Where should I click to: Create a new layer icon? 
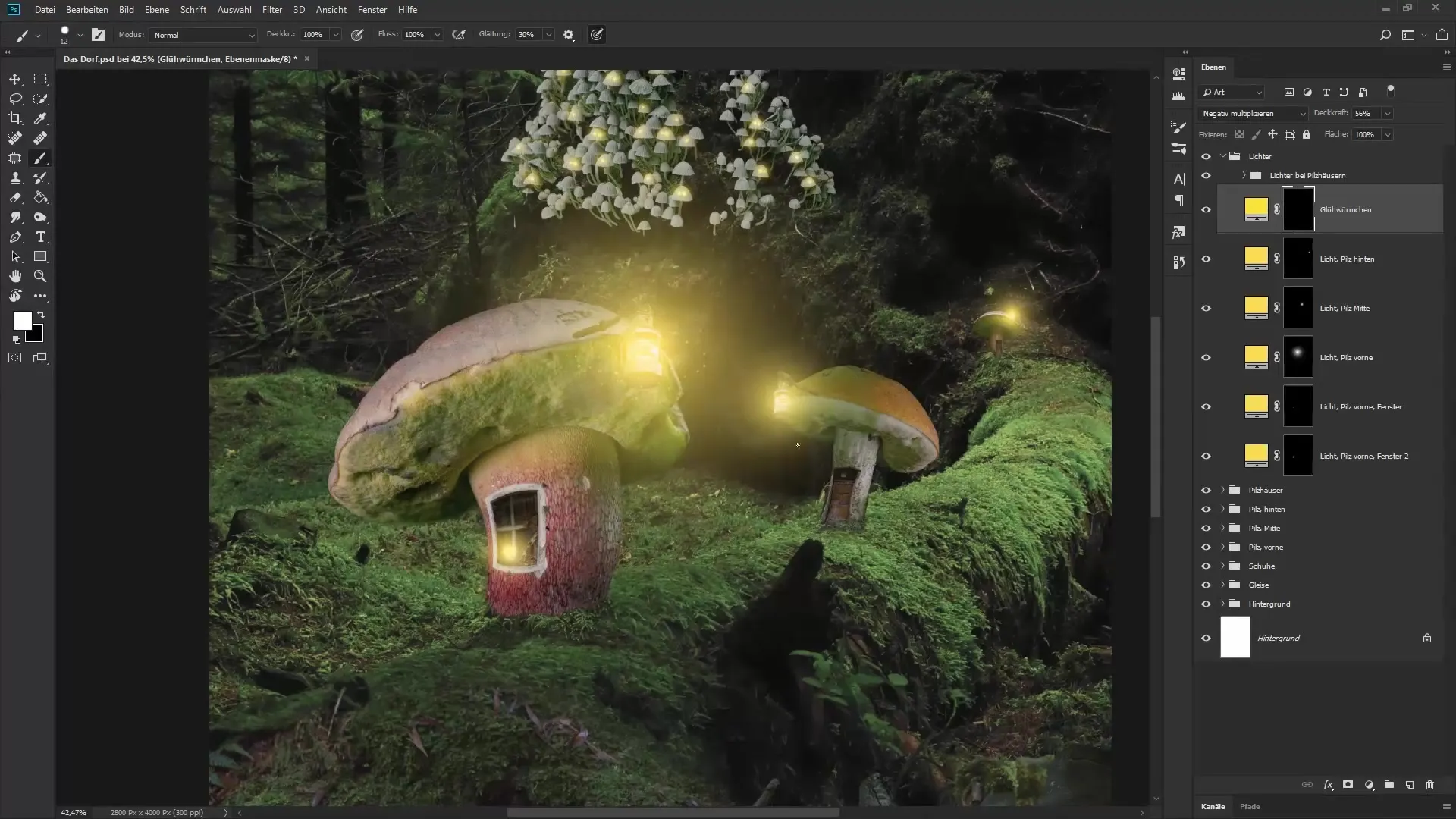(1409, 785)
